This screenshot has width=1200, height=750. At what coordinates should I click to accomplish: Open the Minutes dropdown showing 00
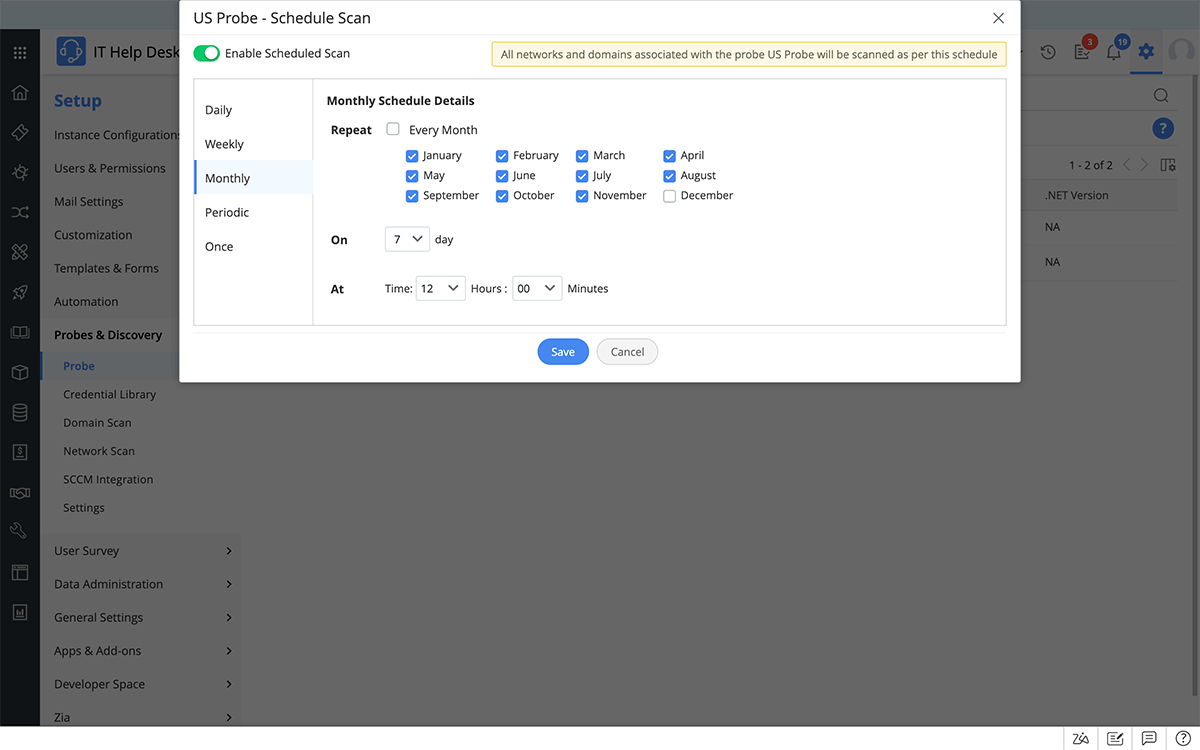coord(537,288)
